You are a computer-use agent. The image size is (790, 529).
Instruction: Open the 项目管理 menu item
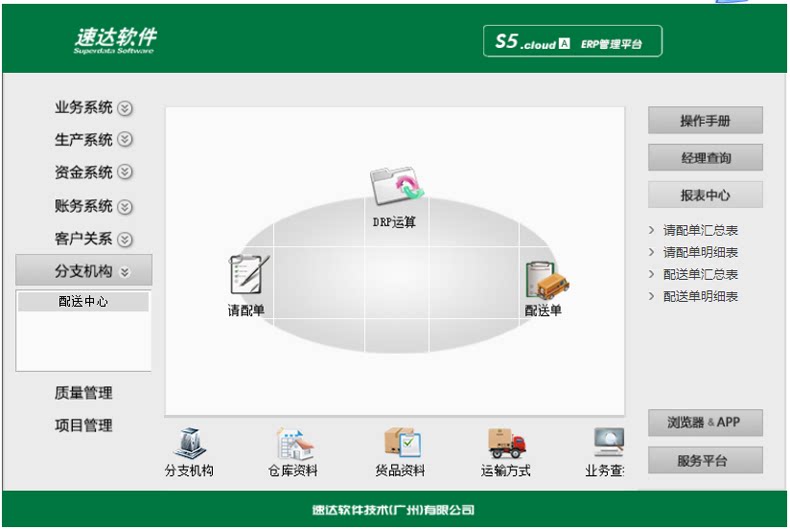[84, 425]
